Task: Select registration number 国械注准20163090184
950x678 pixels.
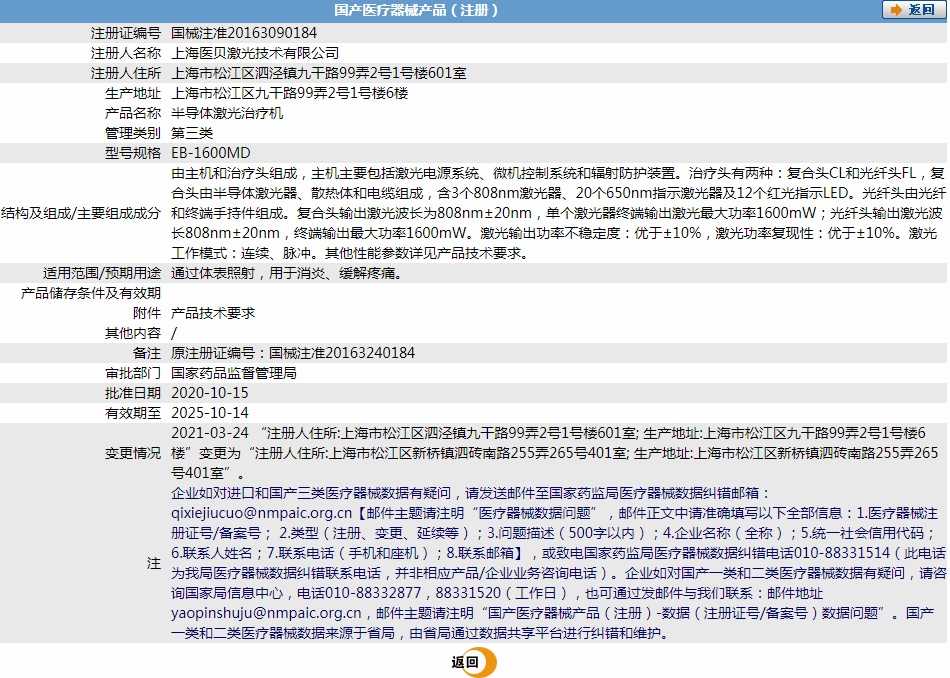Action: point(244,33)
